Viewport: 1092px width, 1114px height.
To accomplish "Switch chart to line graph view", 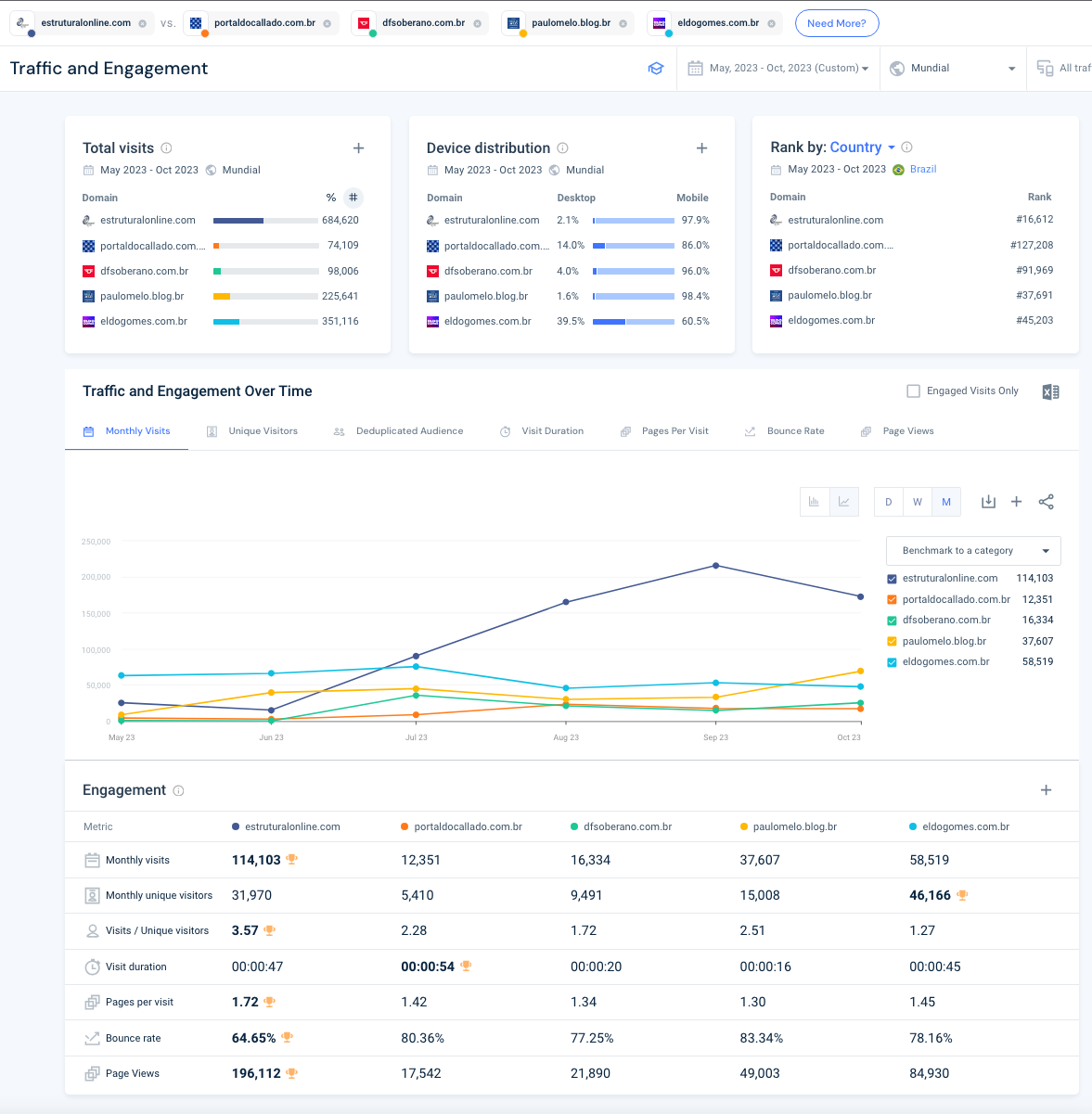I will [843, 502].
